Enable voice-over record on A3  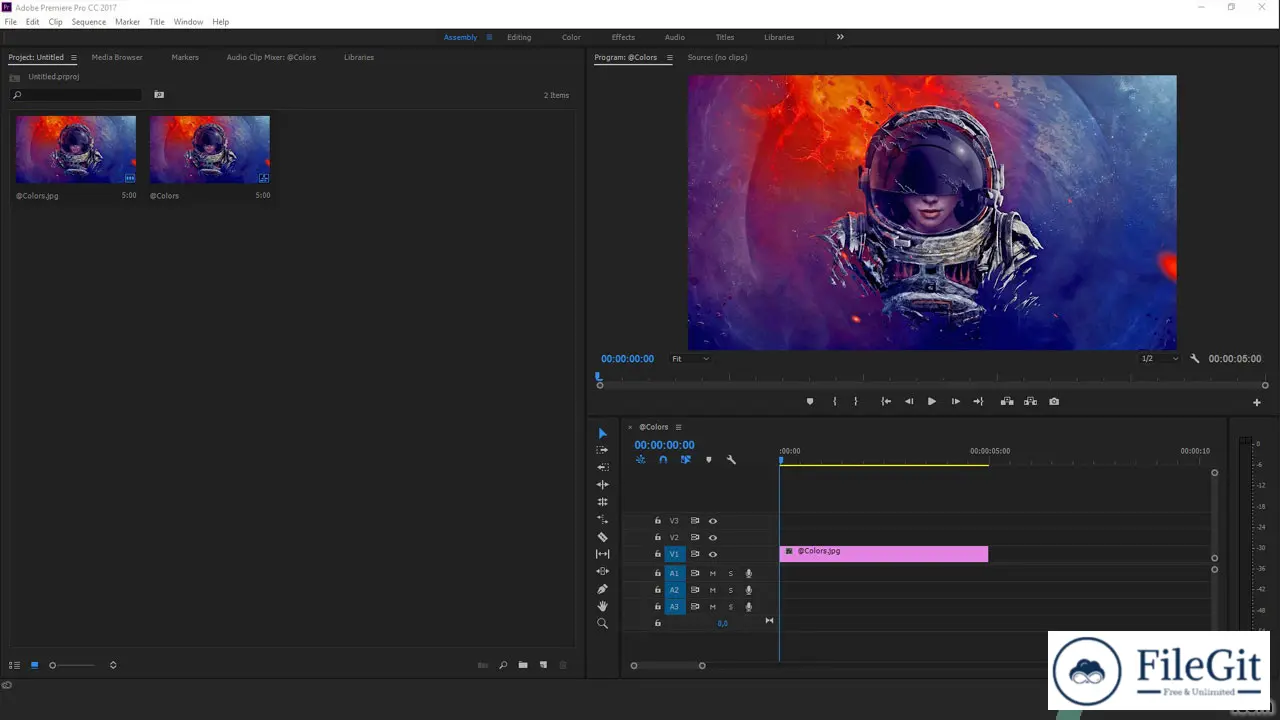pos(748,607)
